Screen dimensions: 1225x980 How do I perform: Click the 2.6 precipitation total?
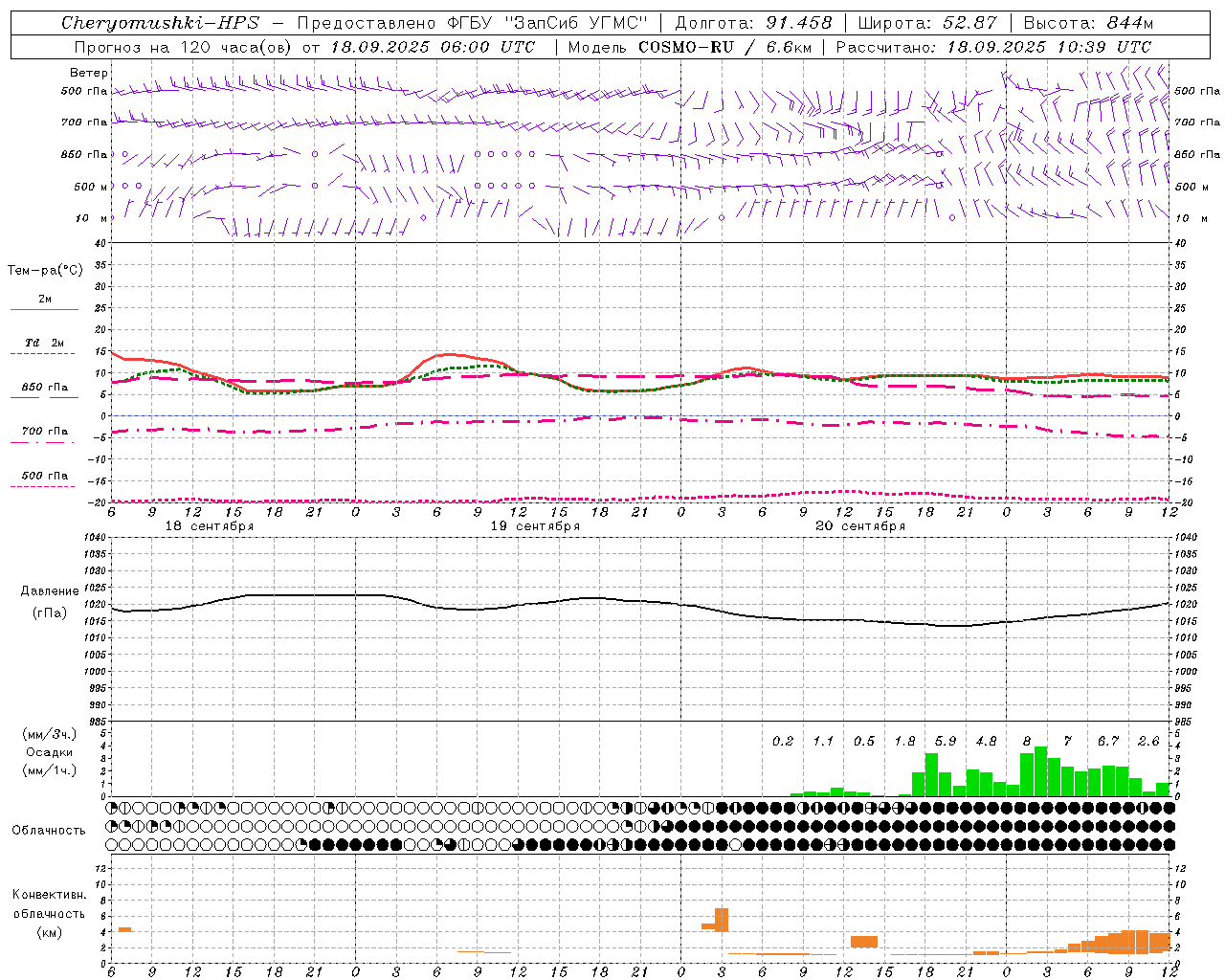pyautogui.click(x=1148, y=742)
